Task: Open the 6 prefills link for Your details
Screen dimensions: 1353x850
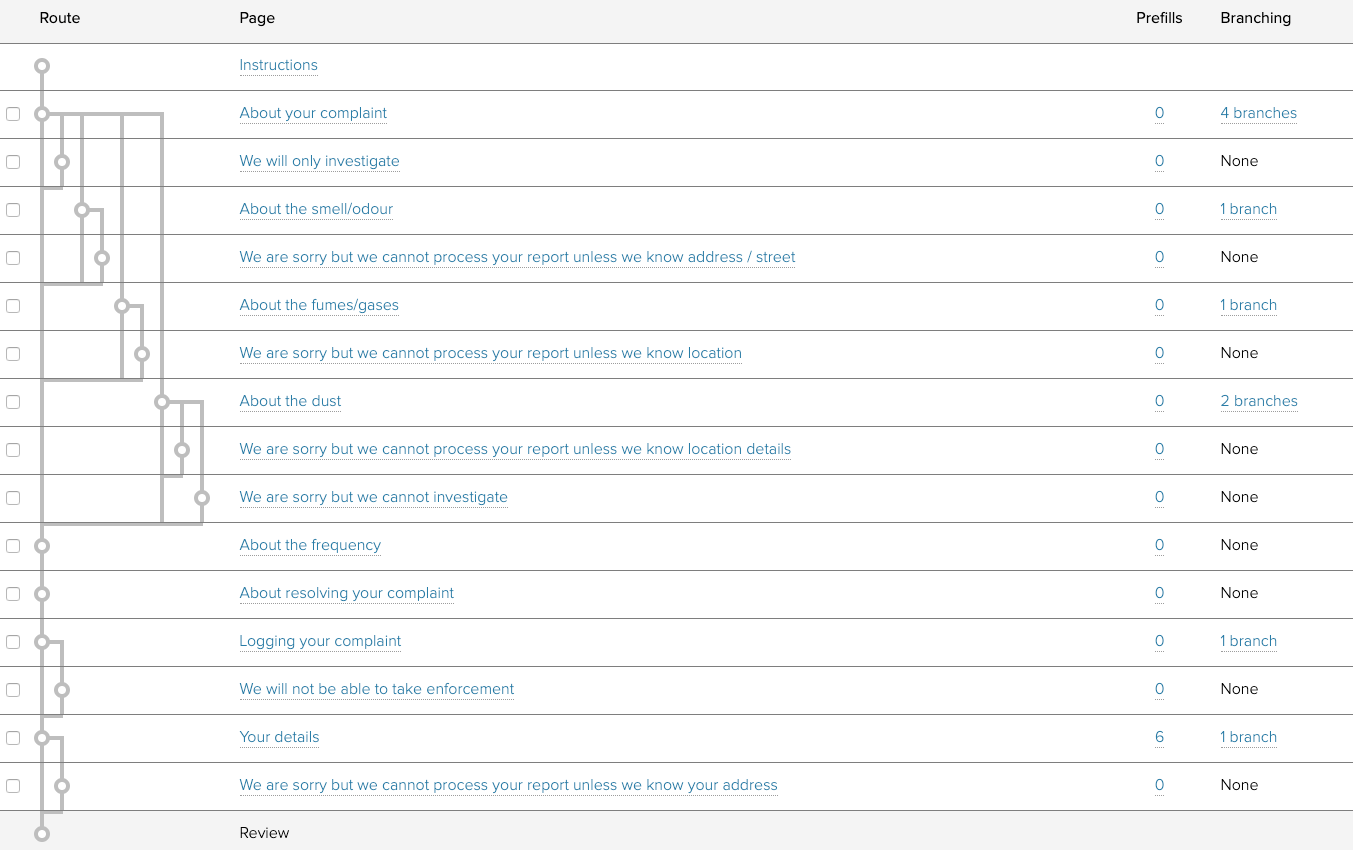Action: [1159, 737]
